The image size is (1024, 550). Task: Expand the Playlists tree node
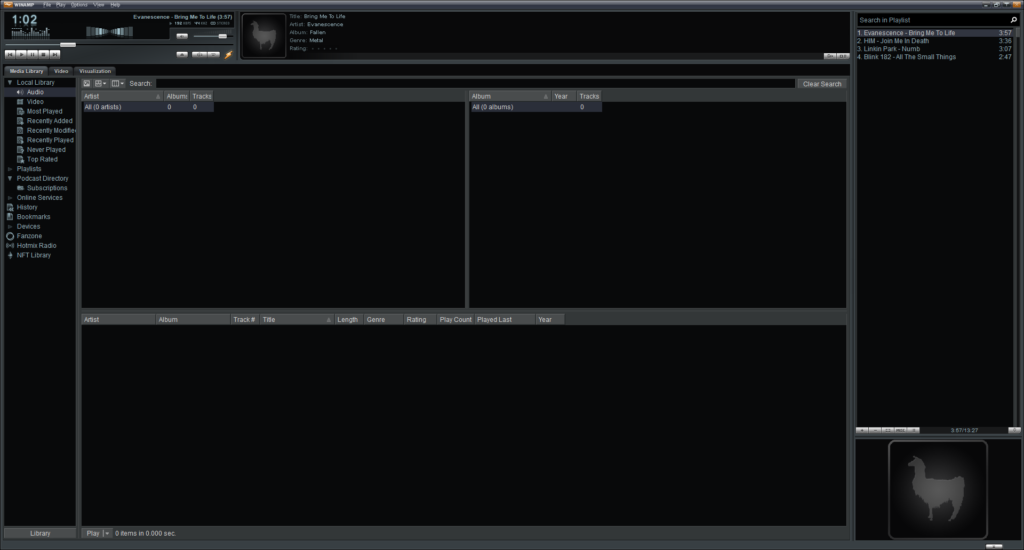click(10, 169)
